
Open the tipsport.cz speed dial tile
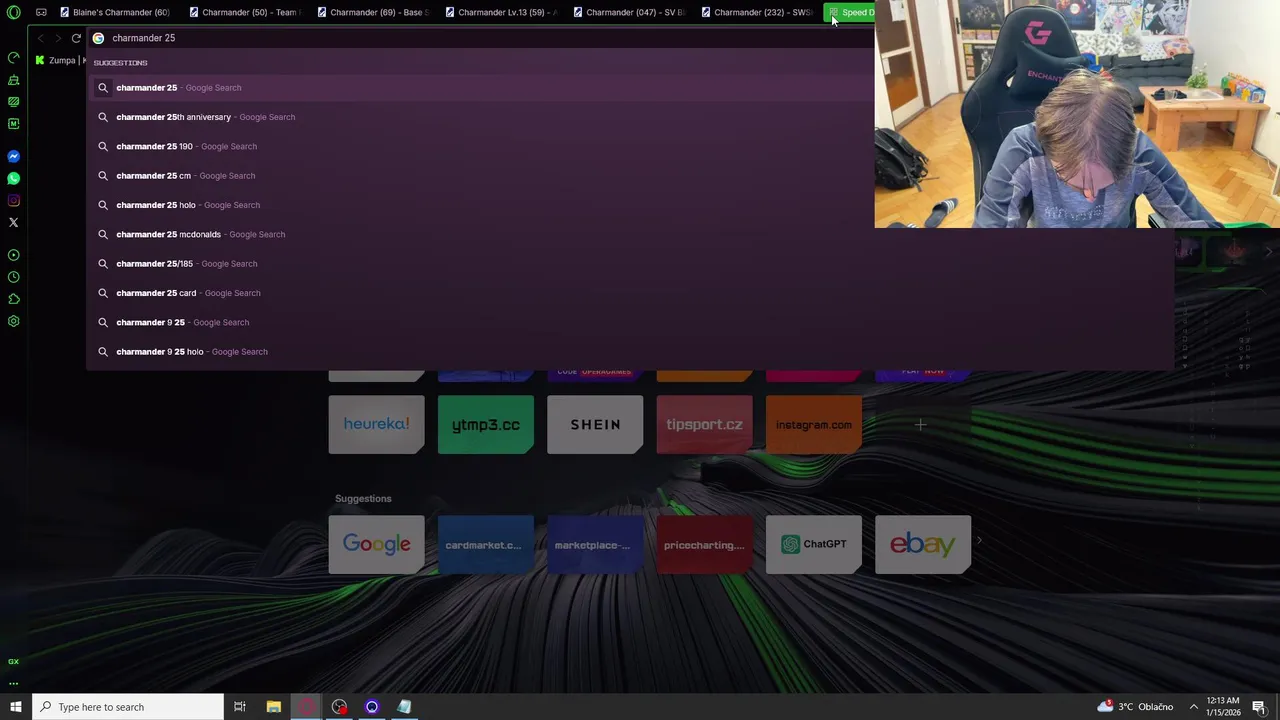704,424
